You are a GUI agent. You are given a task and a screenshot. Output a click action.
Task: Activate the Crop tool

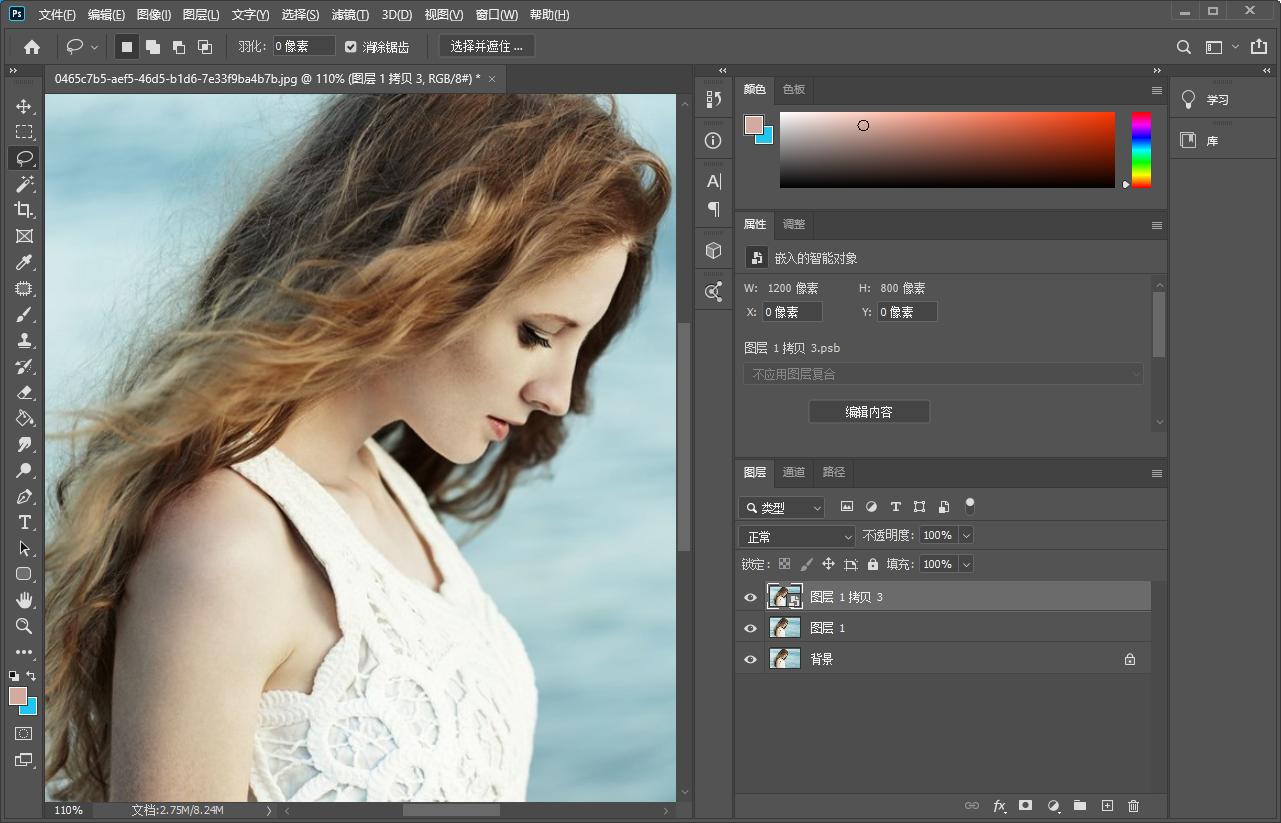point(24,210)
